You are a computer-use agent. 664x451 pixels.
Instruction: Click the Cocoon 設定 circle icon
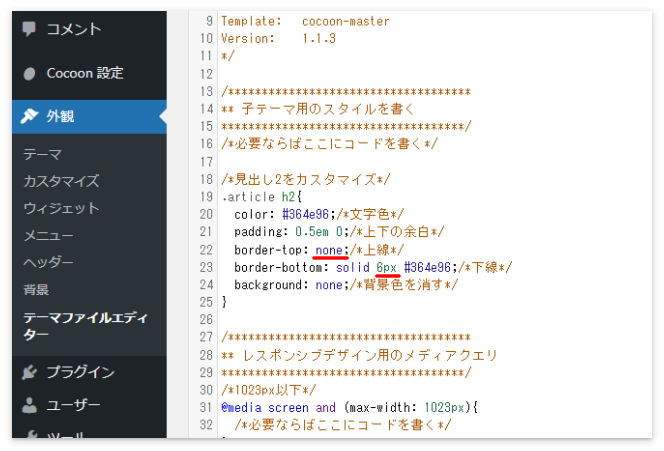tap(29, 74)
